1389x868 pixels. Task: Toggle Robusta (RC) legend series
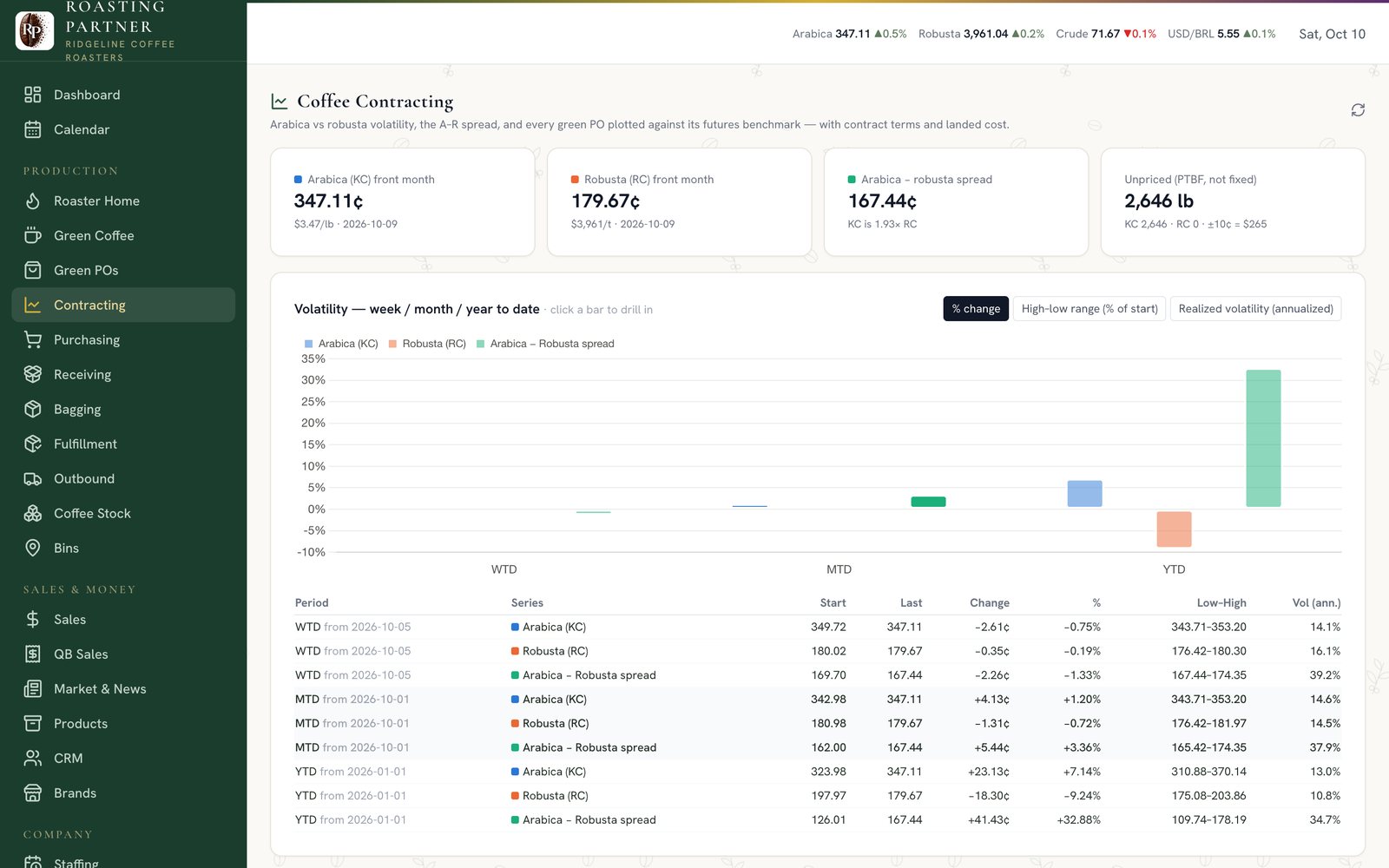tap(427, 344)
